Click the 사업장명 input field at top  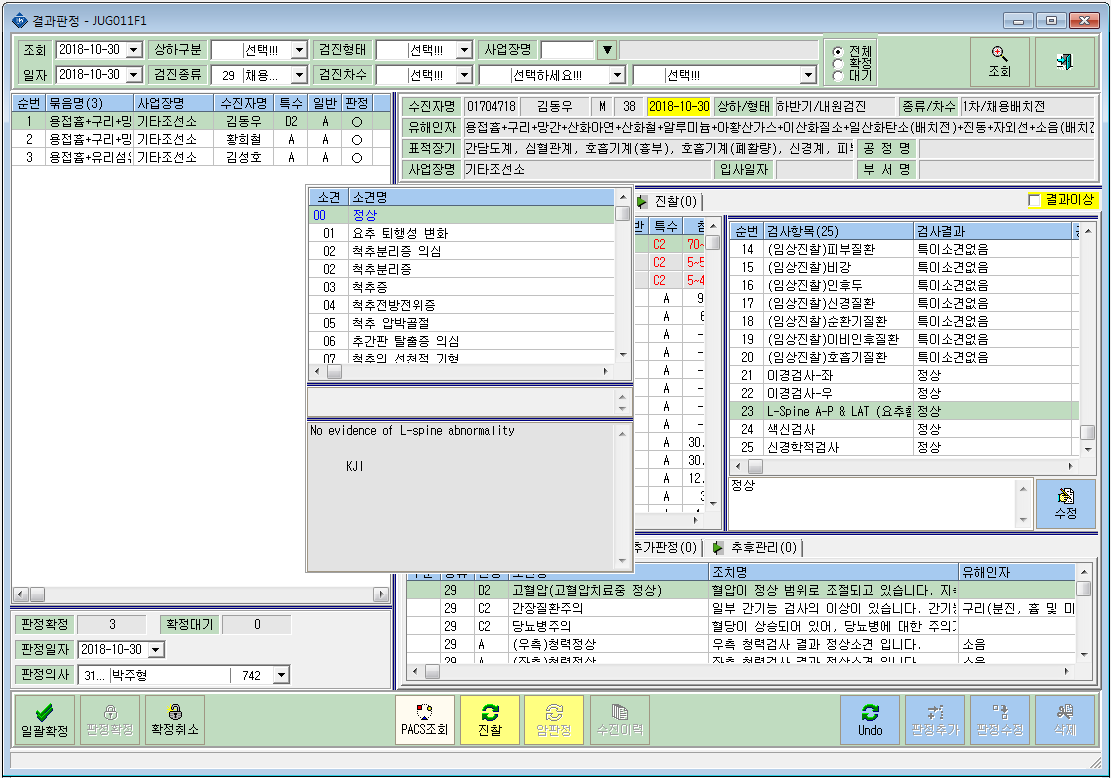point(567,50)
